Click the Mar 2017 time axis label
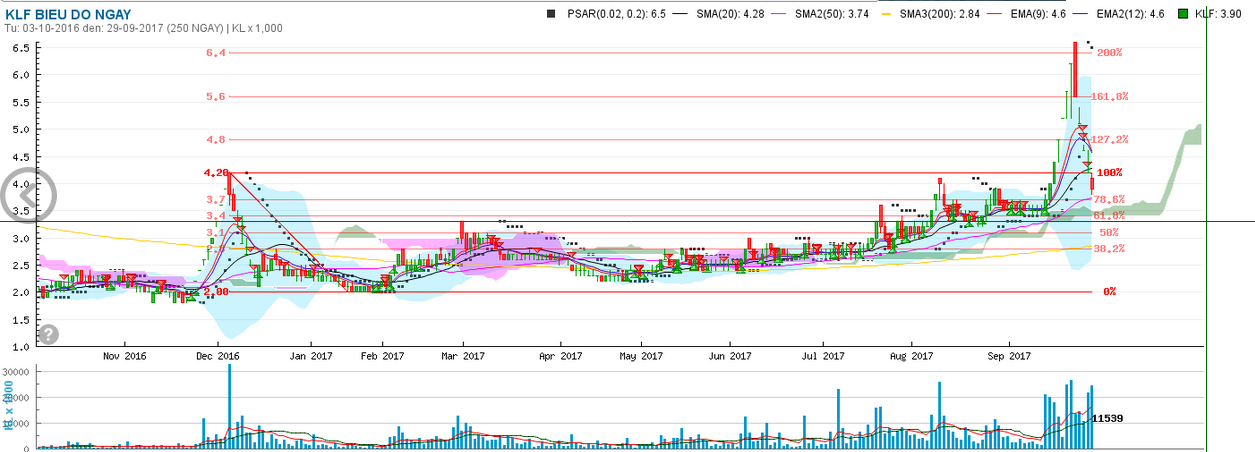This screenshot has width=1255, height=452. pos(462,356)
